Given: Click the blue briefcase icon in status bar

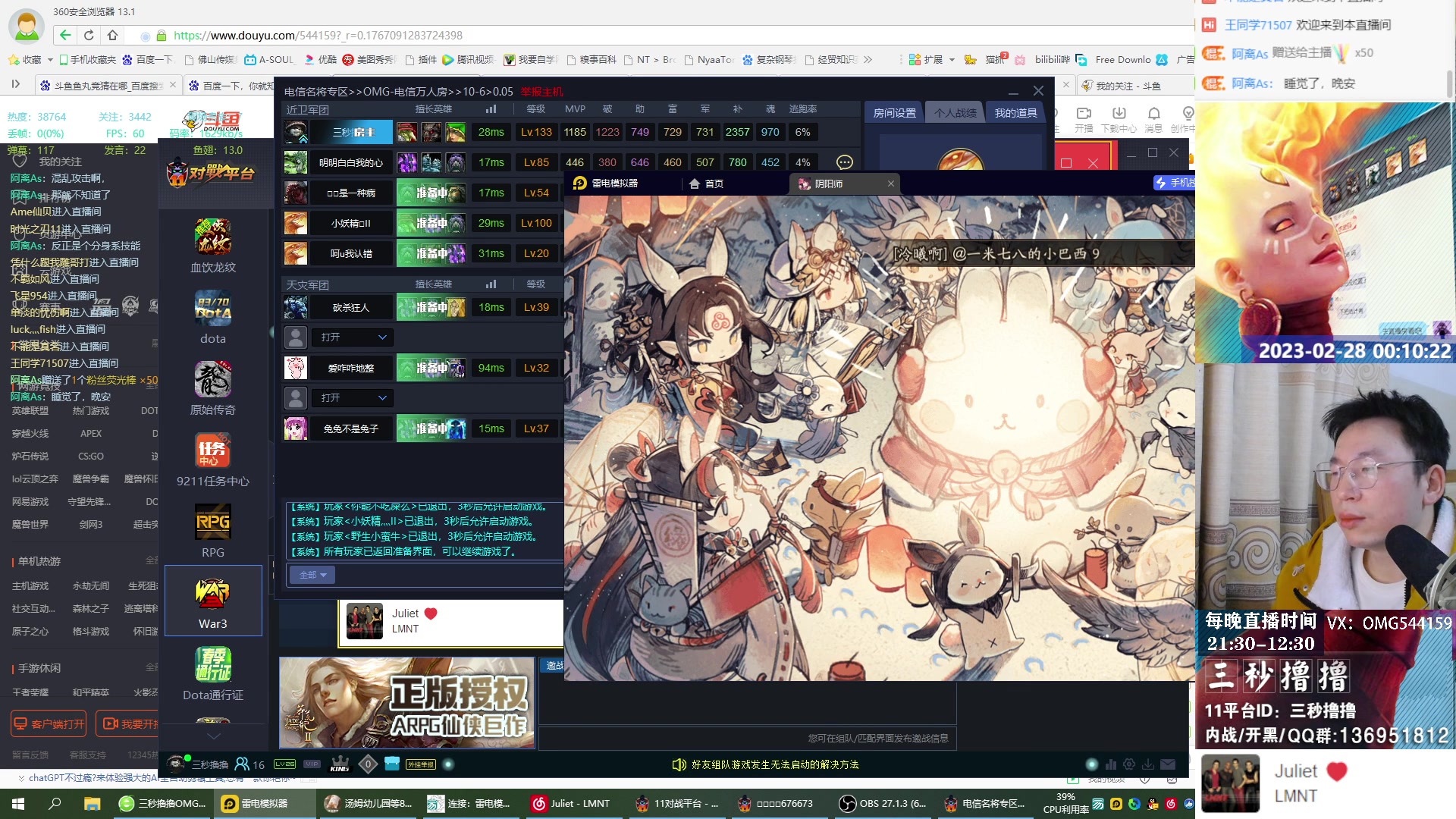Looking at the screenshot, I should pyautogui.click(x=392, y=764).
